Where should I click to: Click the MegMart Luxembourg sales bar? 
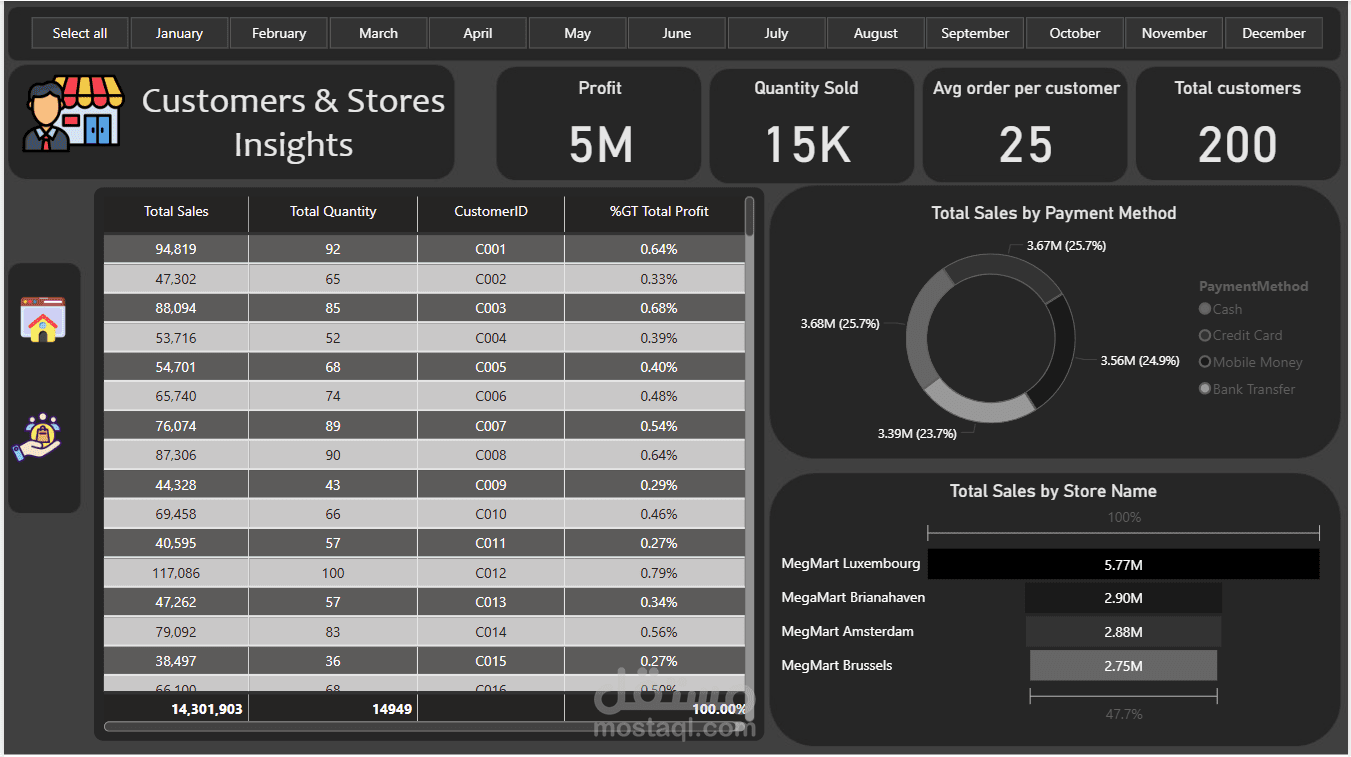(x=1122, y=564)
